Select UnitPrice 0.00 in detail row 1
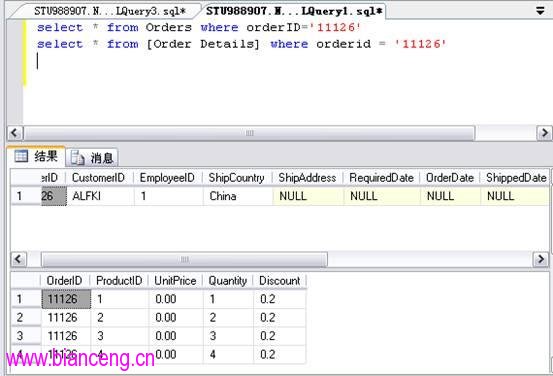 pyautogui.click(x=176, y=299)
